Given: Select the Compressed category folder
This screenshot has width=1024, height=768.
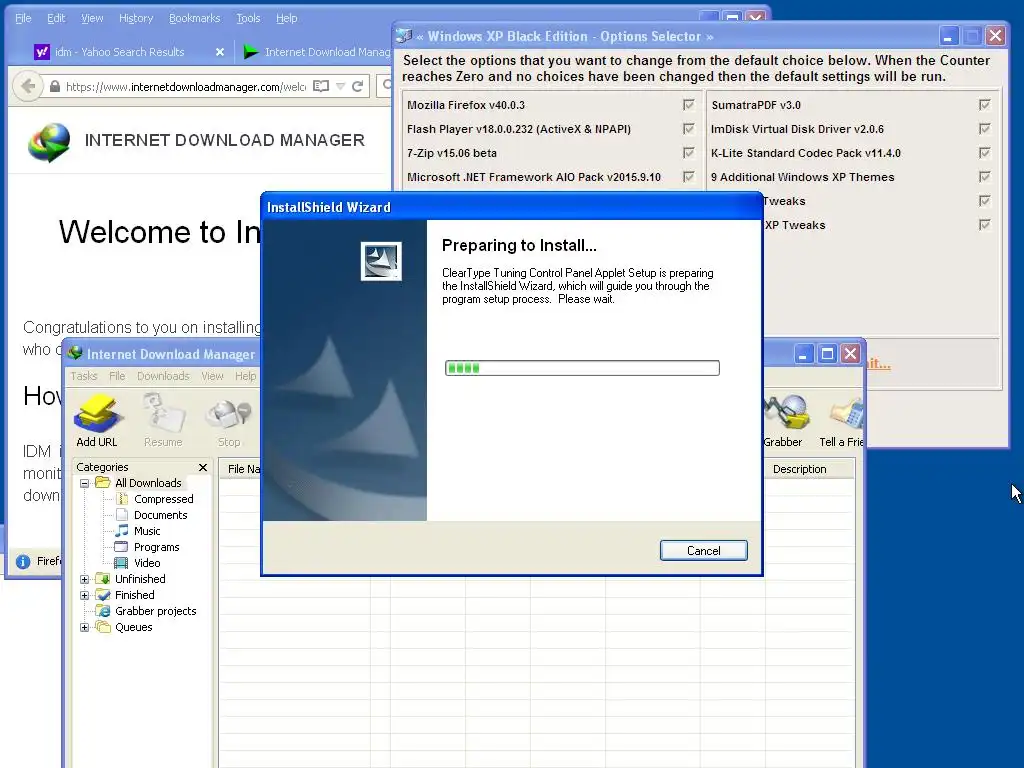Looking at the screenshot, I should (x=163, y=499).
